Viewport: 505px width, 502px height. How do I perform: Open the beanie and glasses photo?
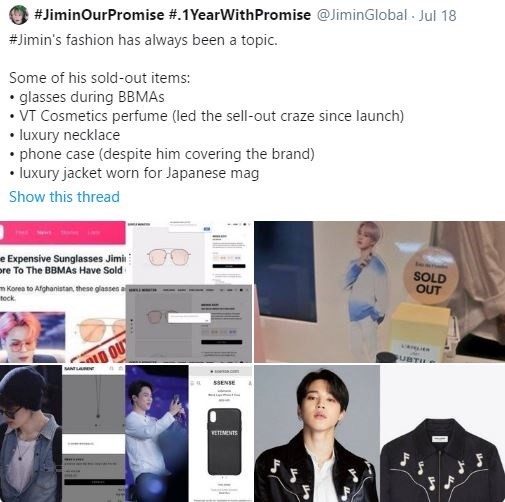pos(31,433)
